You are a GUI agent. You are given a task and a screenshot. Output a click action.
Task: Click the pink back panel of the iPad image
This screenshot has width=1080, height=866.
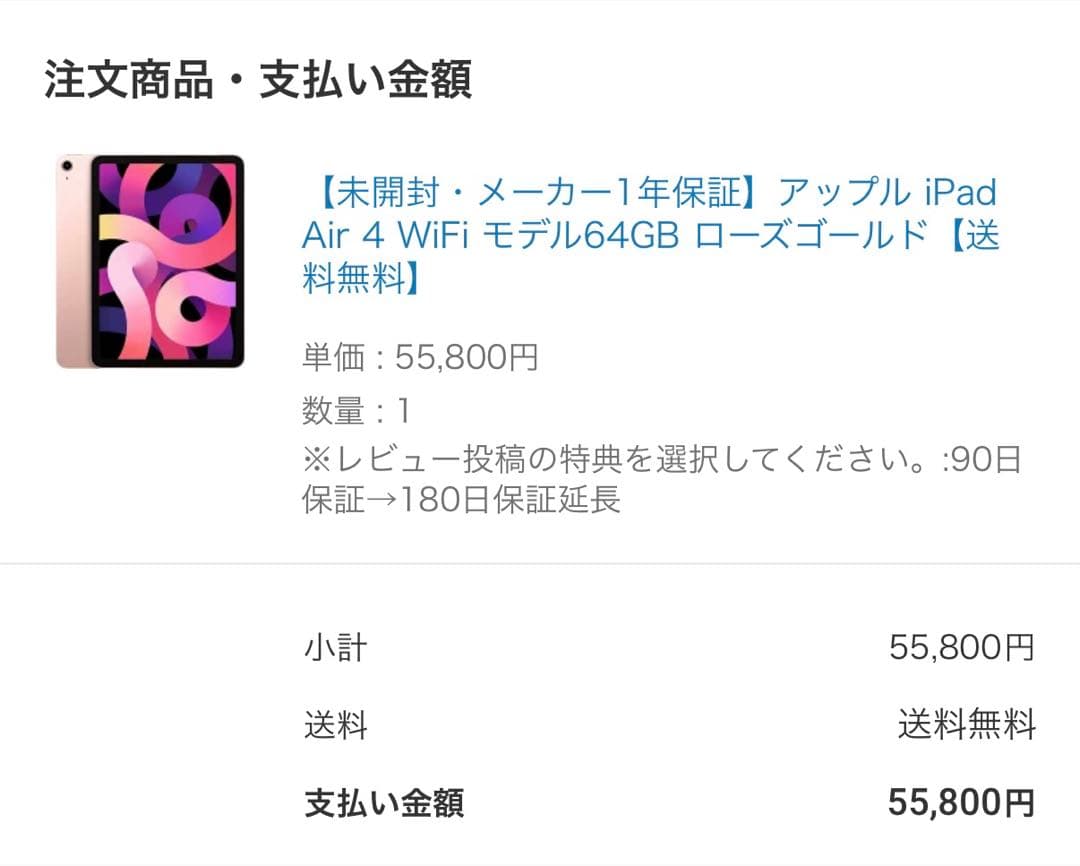[x=73, y=261]
